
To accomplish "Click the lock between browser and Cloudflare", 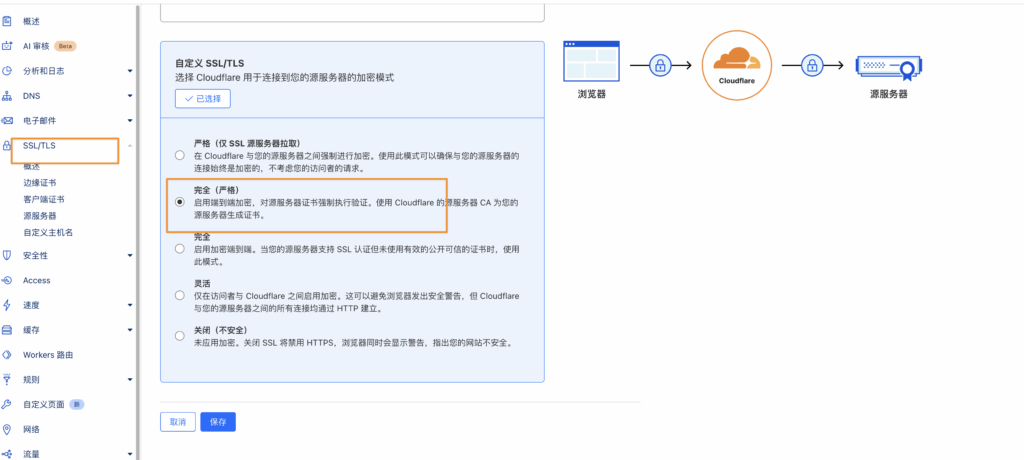I will click(x=660, y=65).
